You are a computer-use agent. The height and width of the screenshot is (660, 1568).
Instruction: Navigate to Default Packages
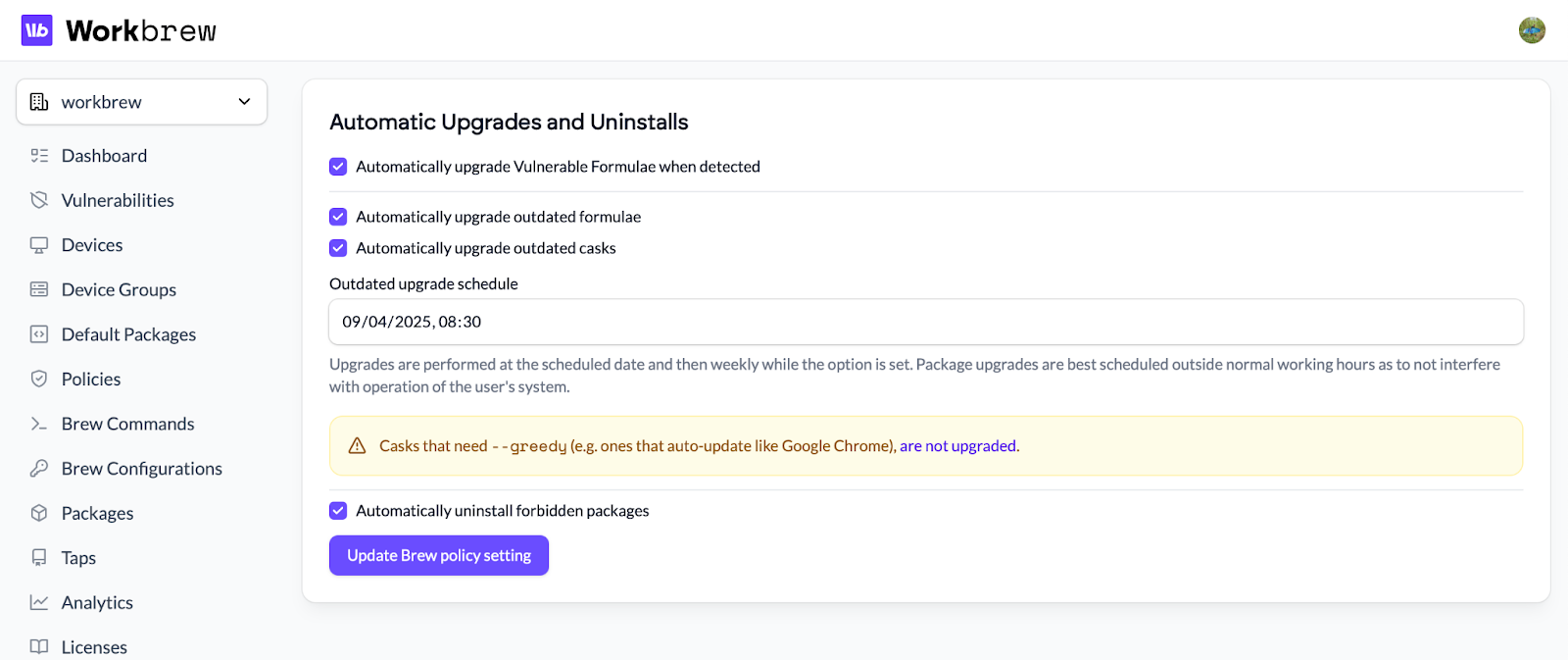tap(128, 334)
